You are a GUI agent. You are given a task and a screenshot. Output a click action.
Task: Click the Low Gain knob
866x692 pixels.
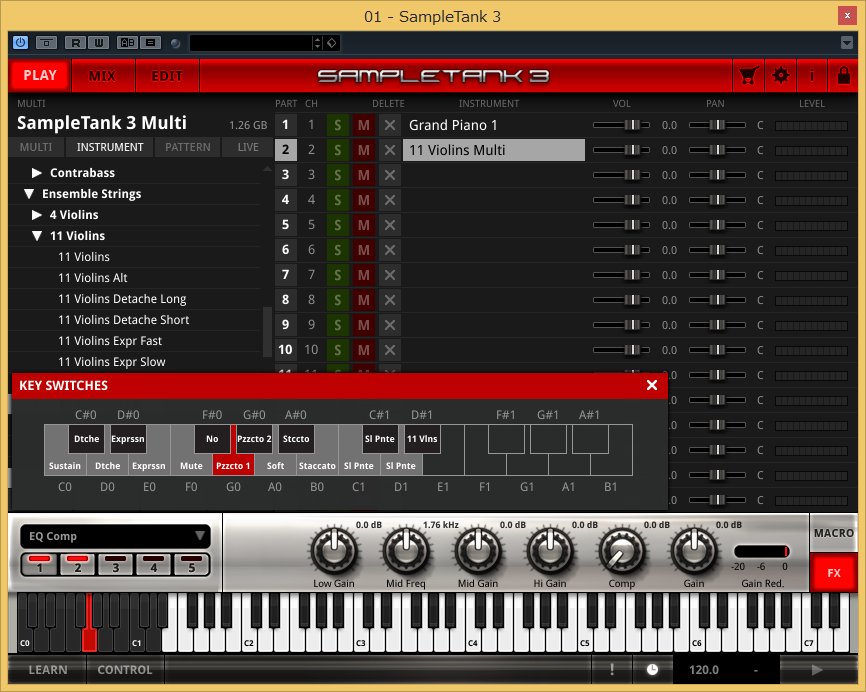click(334, 551)
